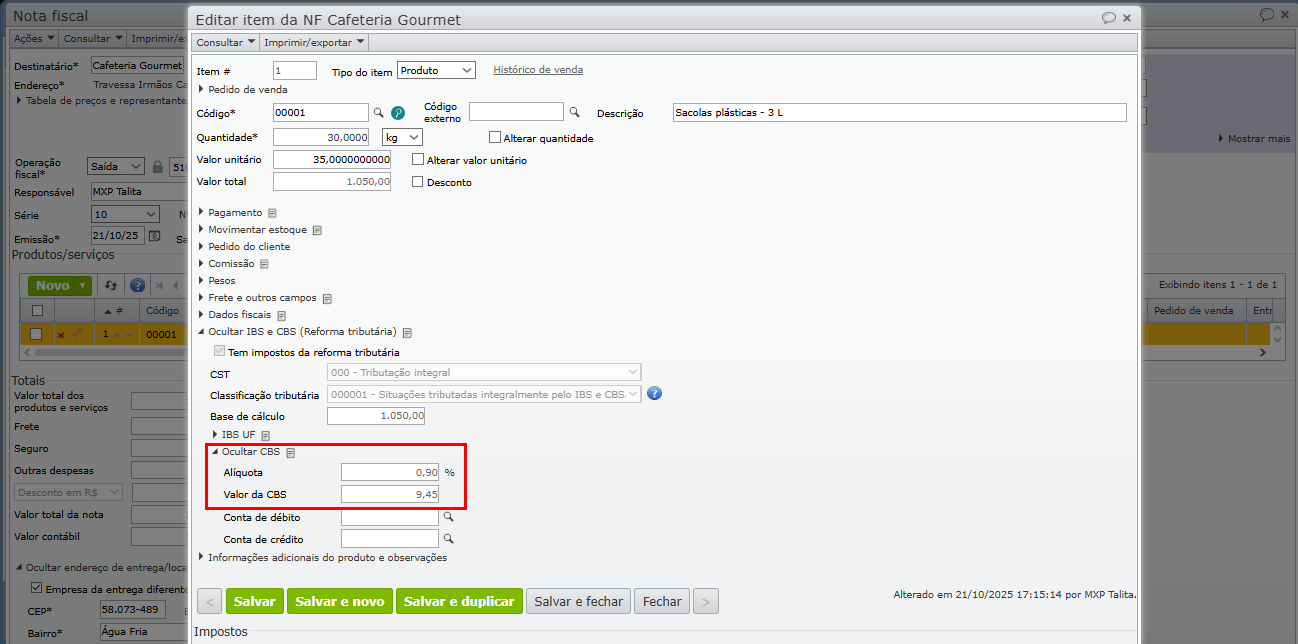Viewport: 1298px width, 644px height.
Task: Open CST 000 - Tributação integral dropdown
Action: coord(484,373)
